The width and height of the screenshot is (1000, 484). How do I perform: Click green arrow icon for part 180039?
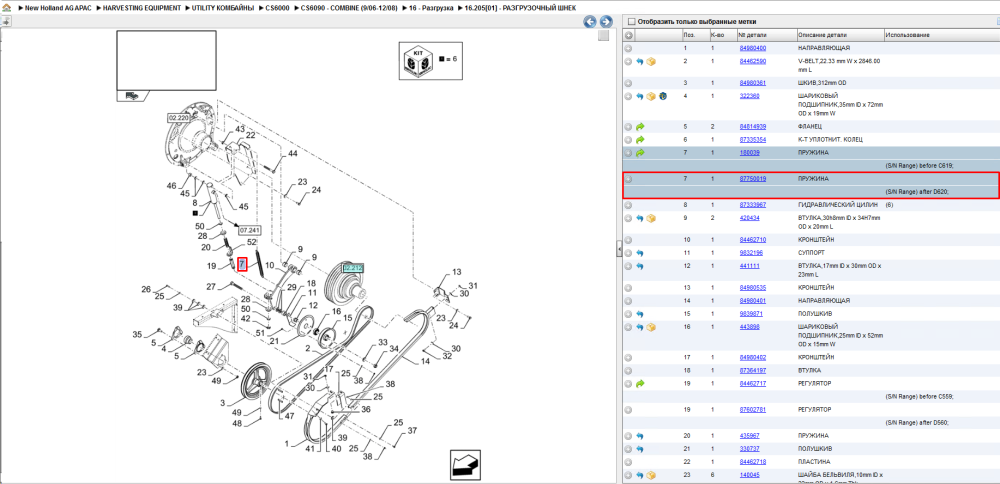[x=640, y=153]
